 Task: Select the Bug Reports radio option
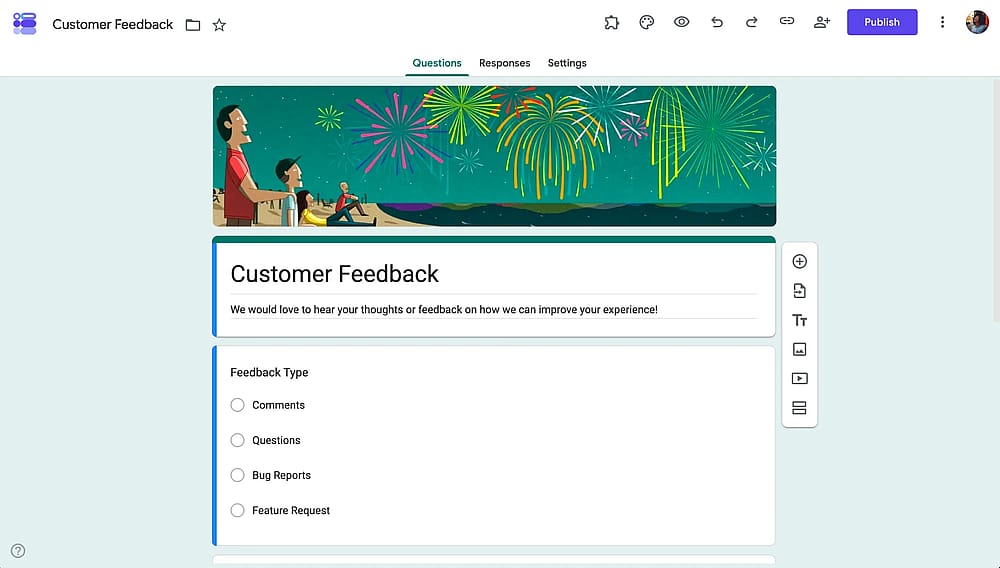coord(237,475)
